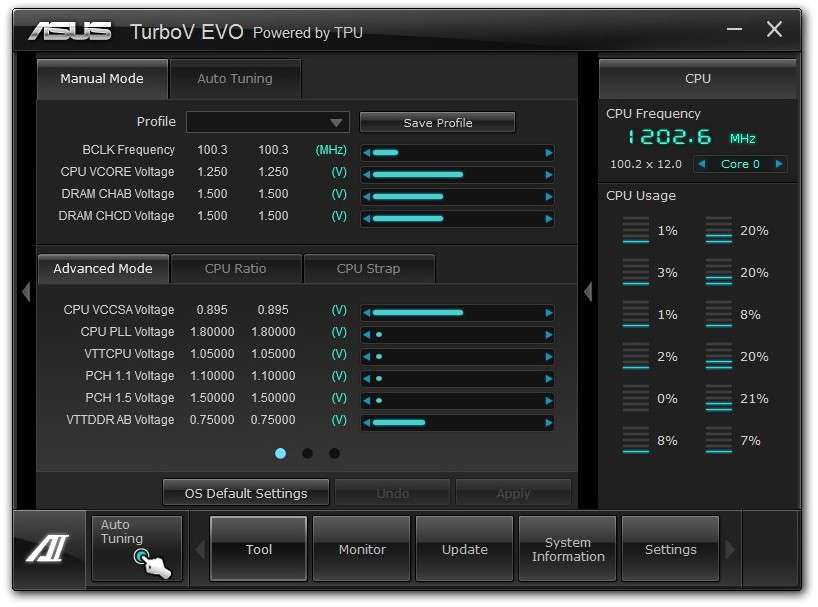Decrease CPU VCORE Voltage with left arrow

(x=367, y=175)
